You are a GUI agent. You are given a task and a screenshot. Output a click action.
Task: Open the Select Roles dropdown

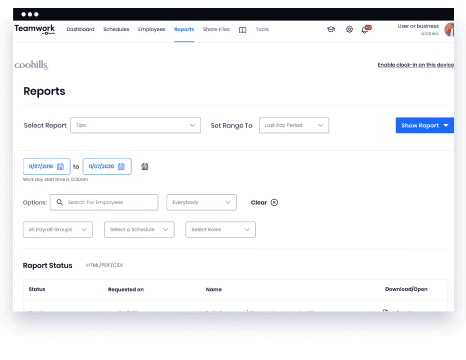coord(220,229)
